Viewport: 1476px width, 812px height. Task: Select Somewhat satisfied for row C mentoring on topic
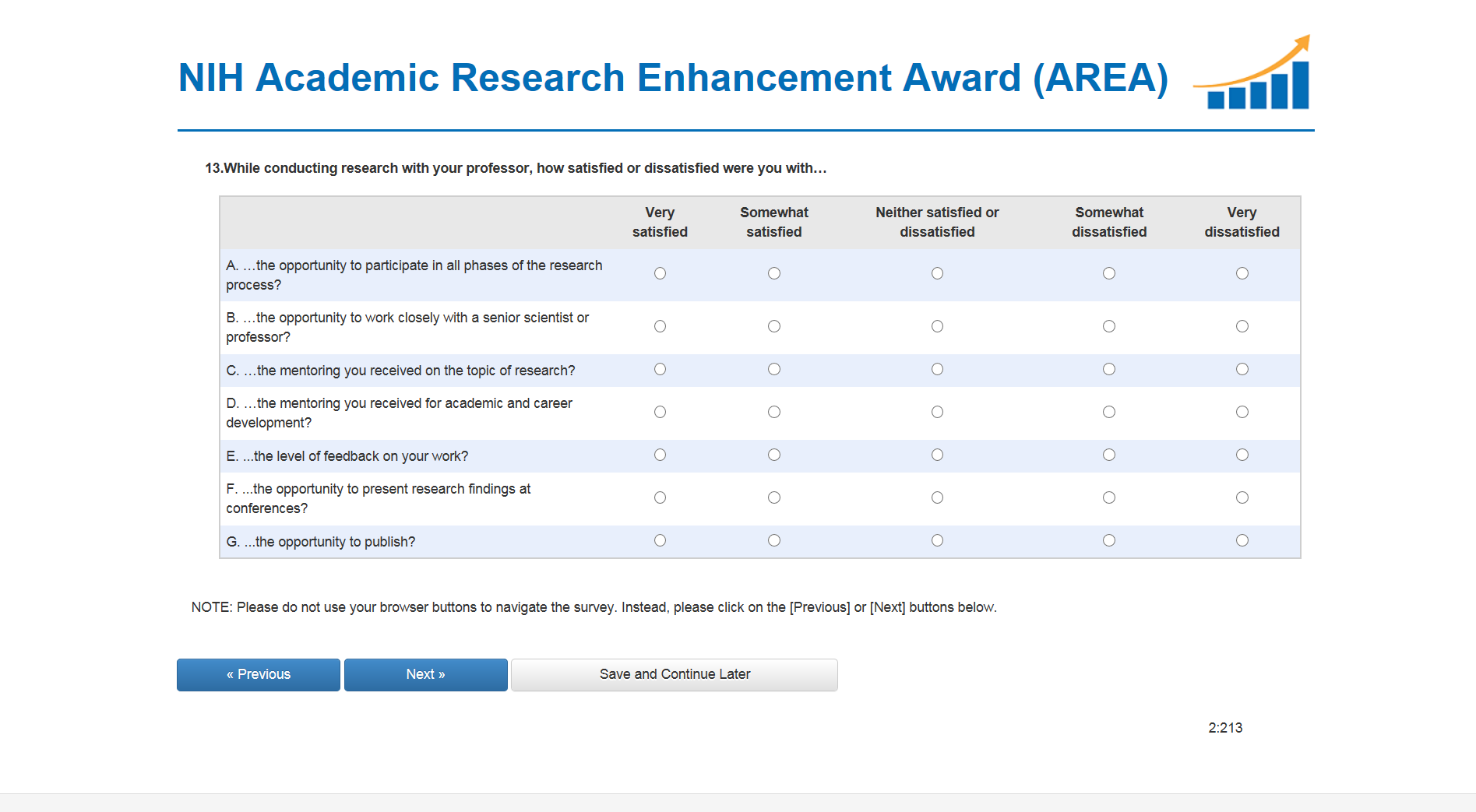(x=773, y=369)
